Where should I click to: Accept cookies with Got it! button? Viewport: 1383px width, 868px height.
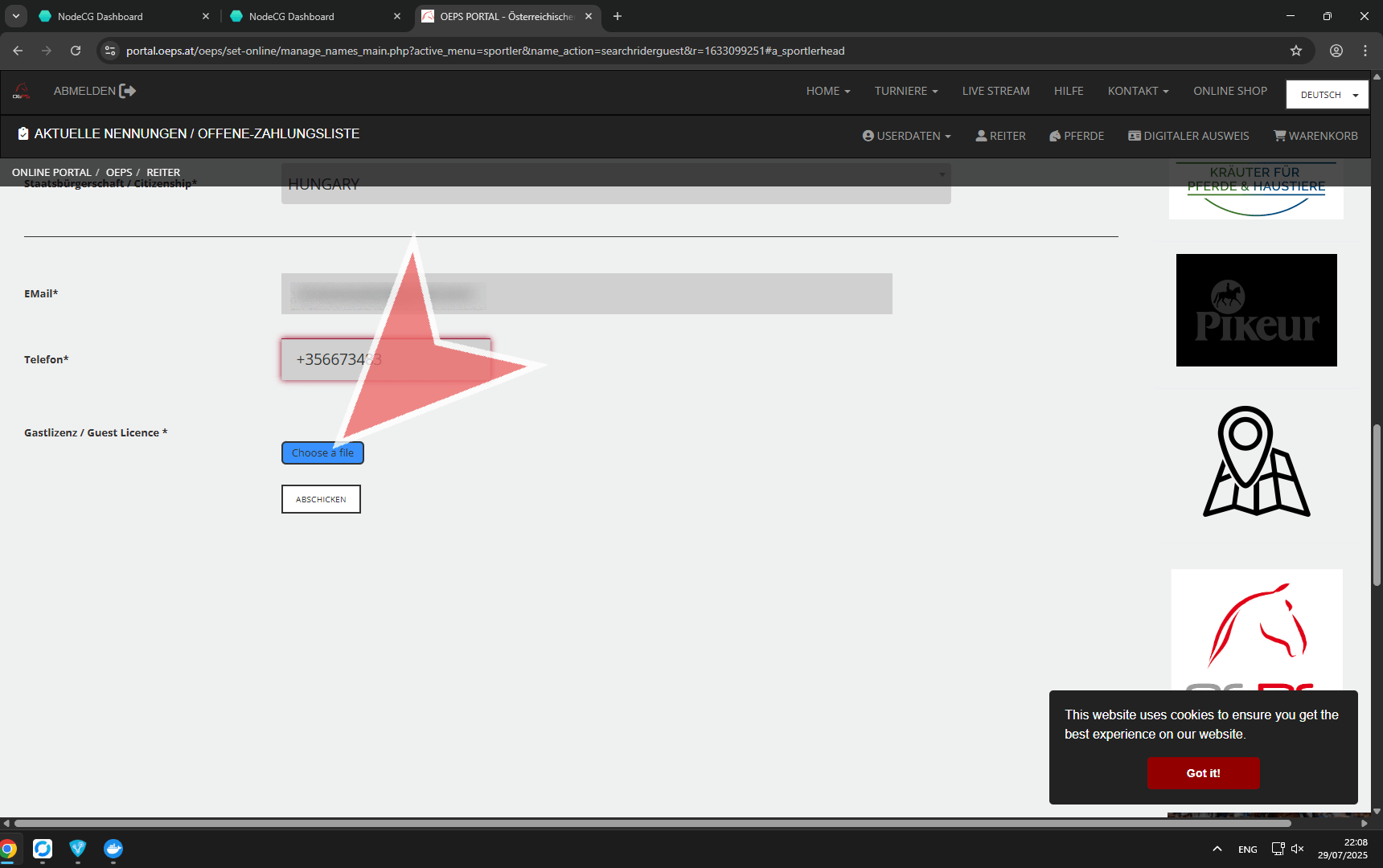(x=1203, y=773)
